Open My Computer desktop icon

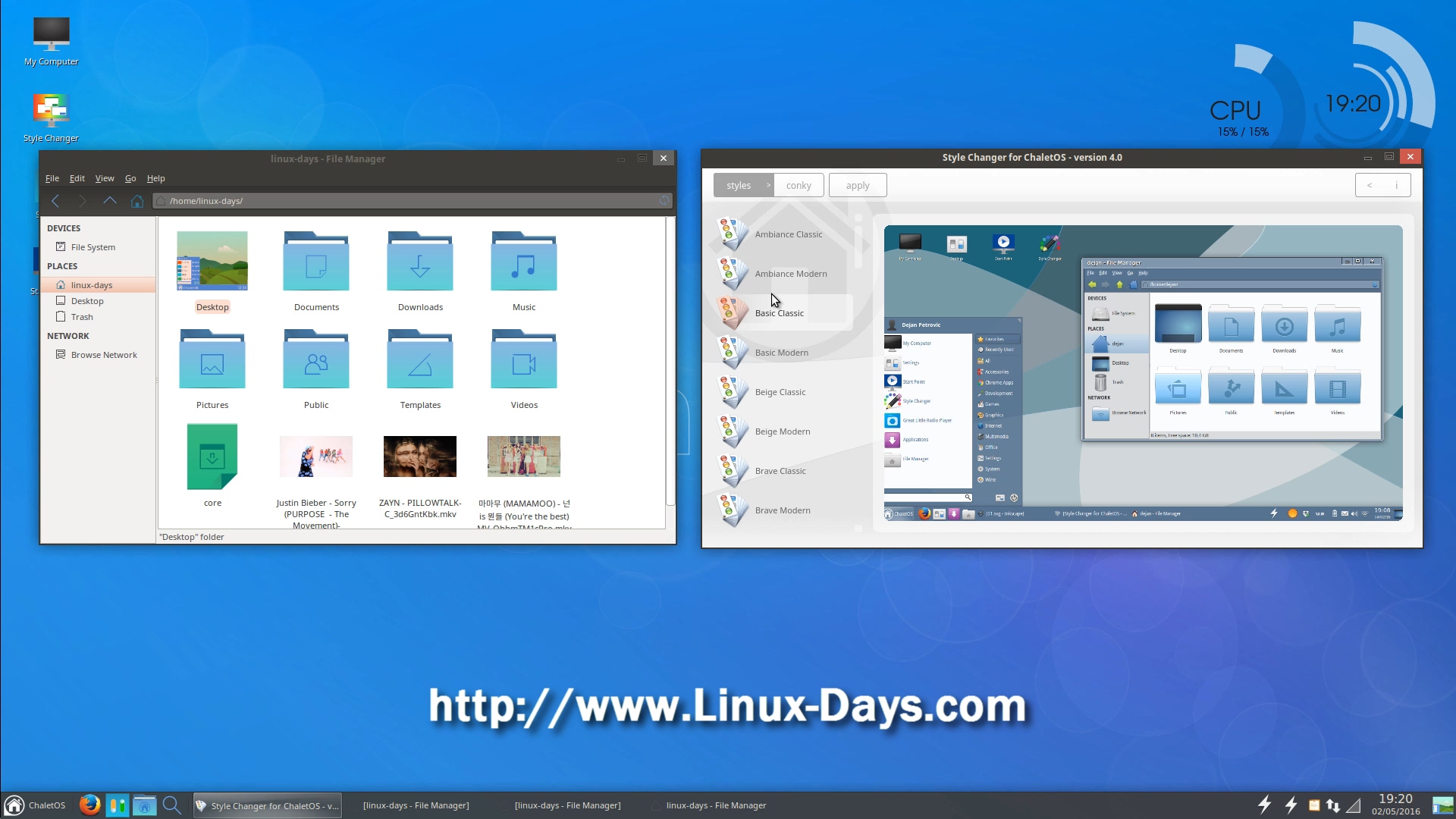[x=51, y=41]
